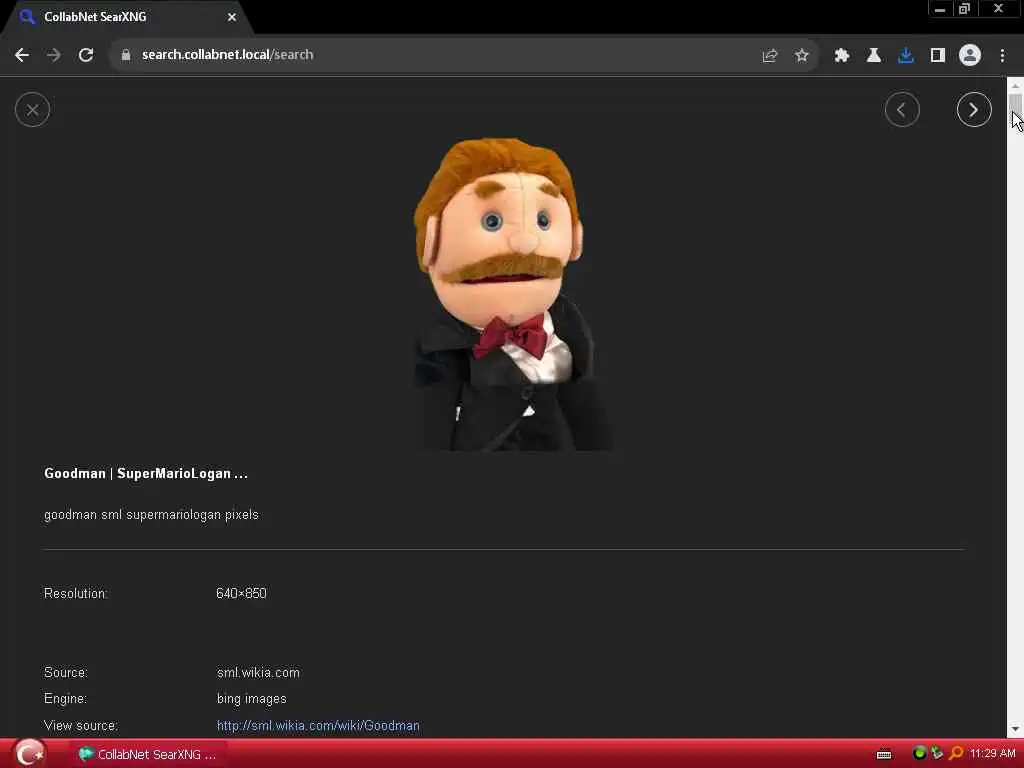Show browser downloads
1024x768 pixels.
coord(905,56)
